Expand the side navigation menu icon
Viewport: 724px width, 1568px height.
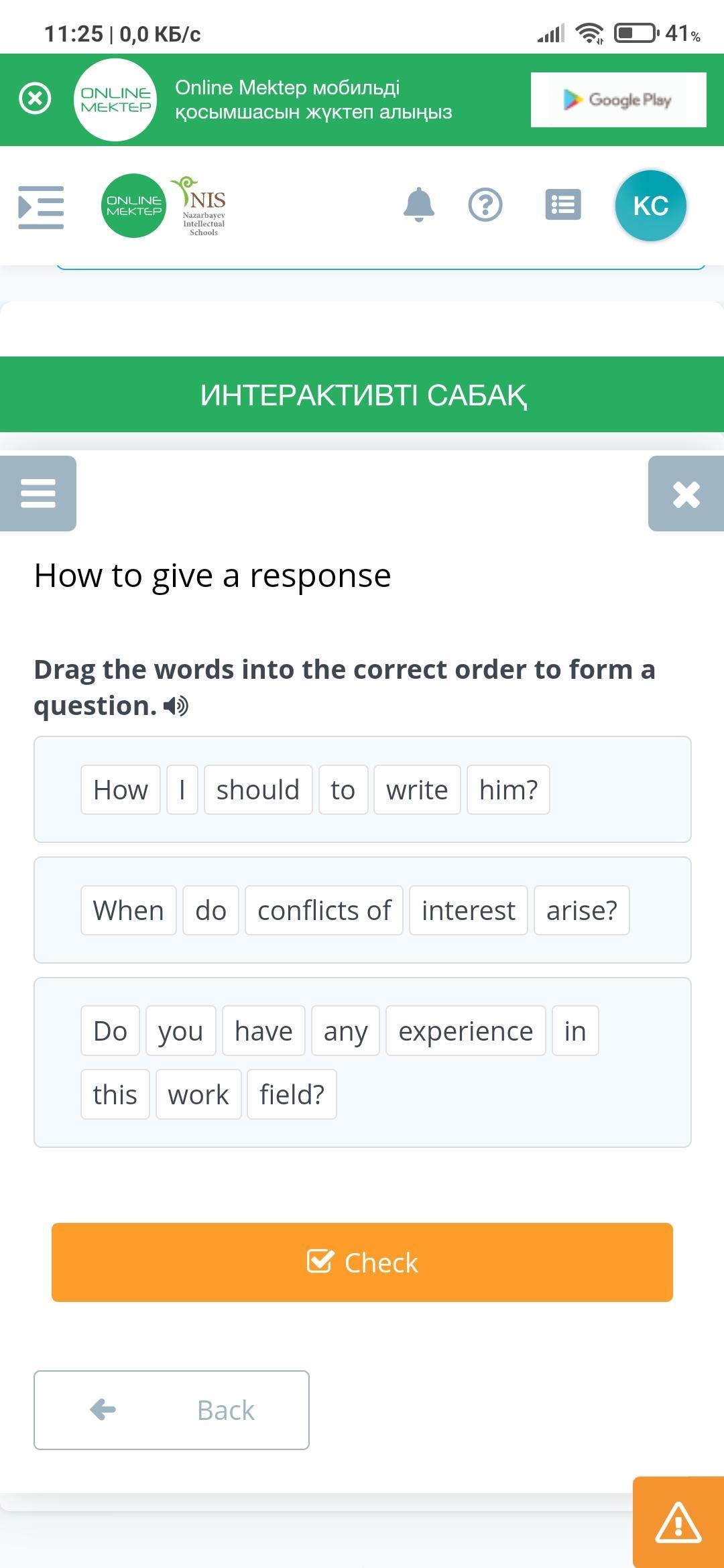pos(41,206)
